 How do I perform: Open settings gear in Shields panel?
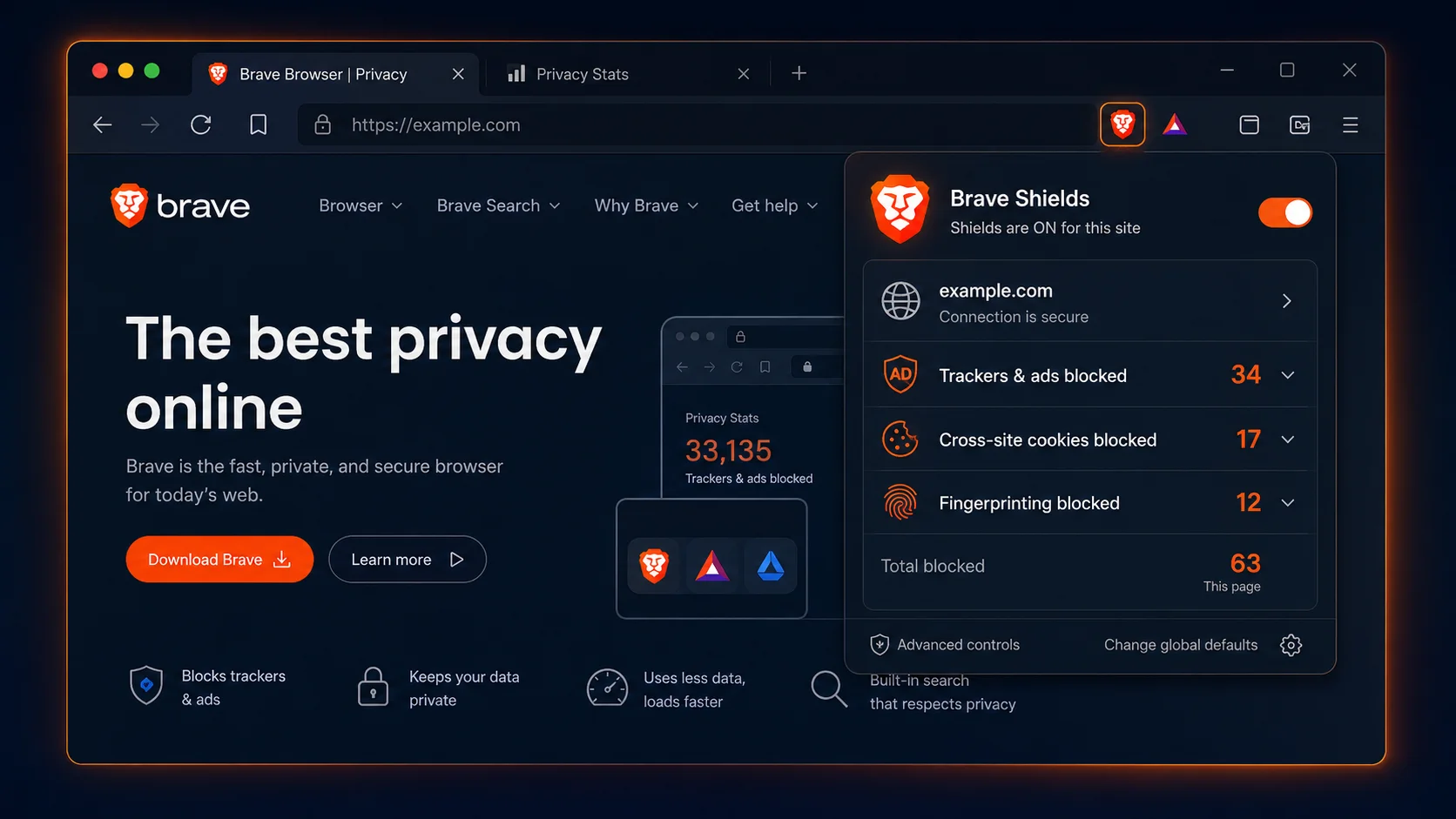click(x=1291, y=645)
